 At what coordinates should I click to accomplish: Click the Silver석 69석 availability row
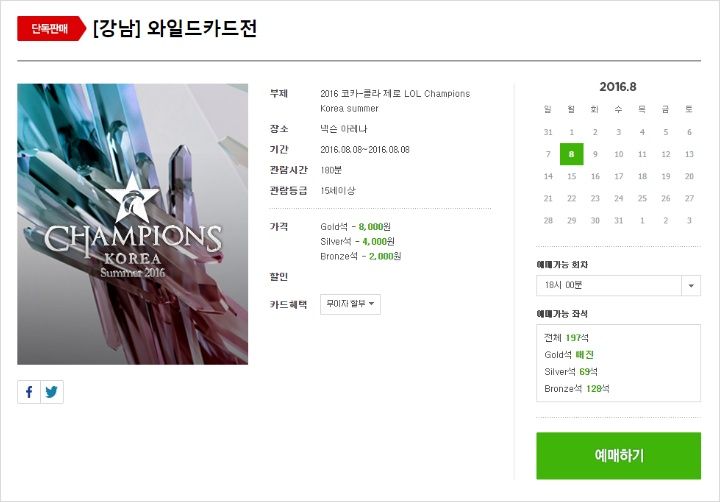point(571,372)
